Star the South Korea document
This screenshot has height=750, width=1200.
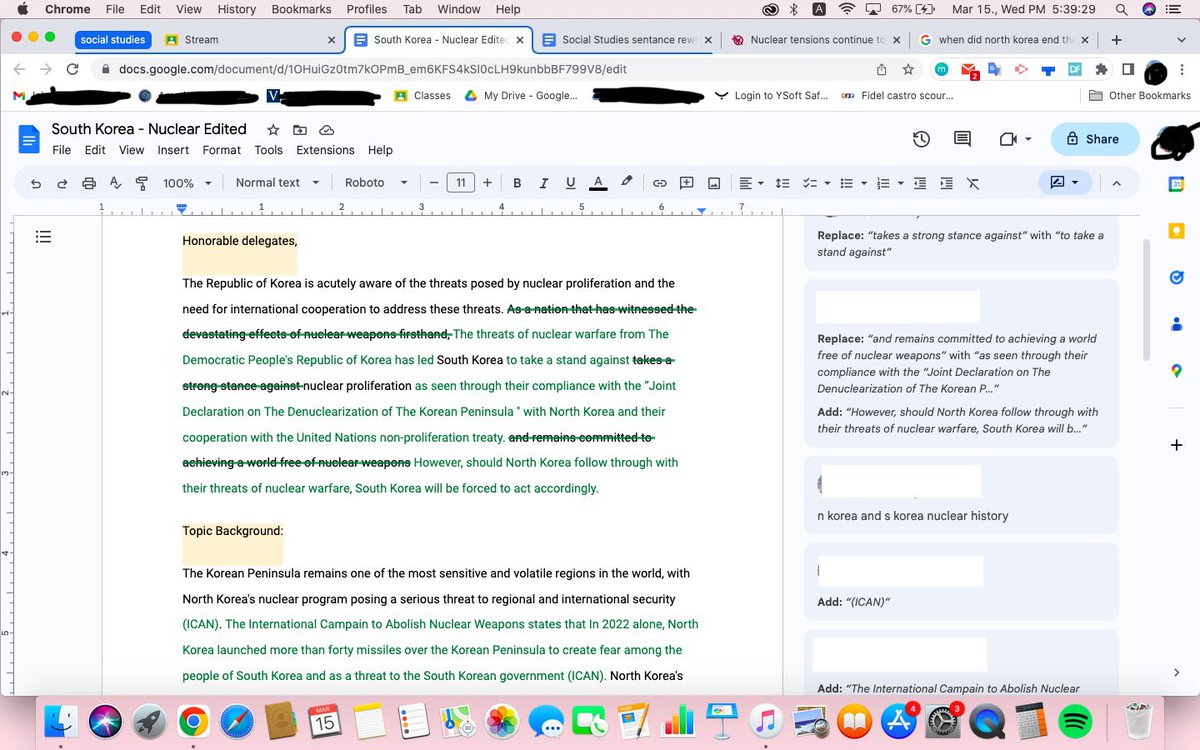(273, 129)
